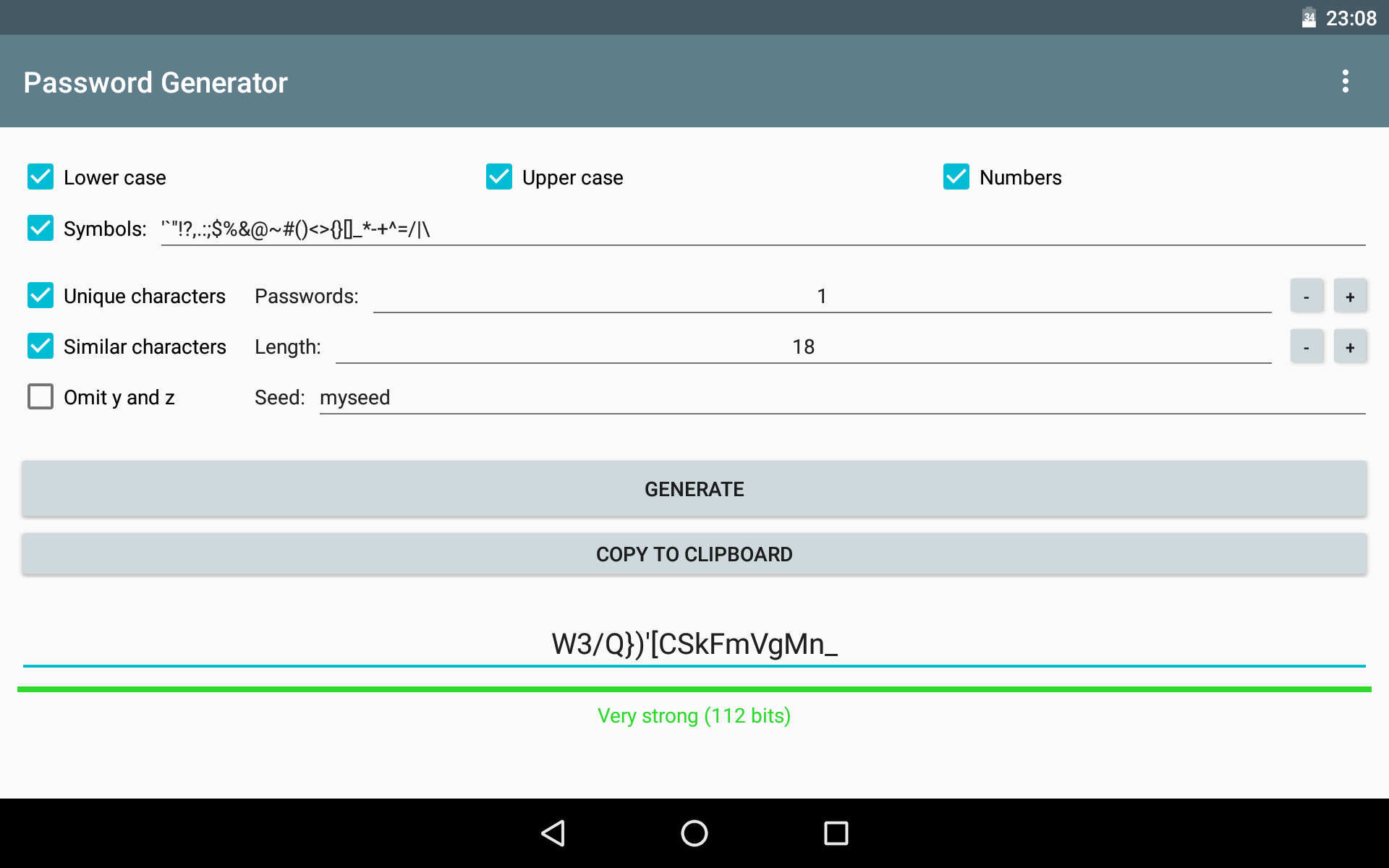Tap the 23:08 clock in the status bar
This screenshot has width=1389, height=868.
1351,18
